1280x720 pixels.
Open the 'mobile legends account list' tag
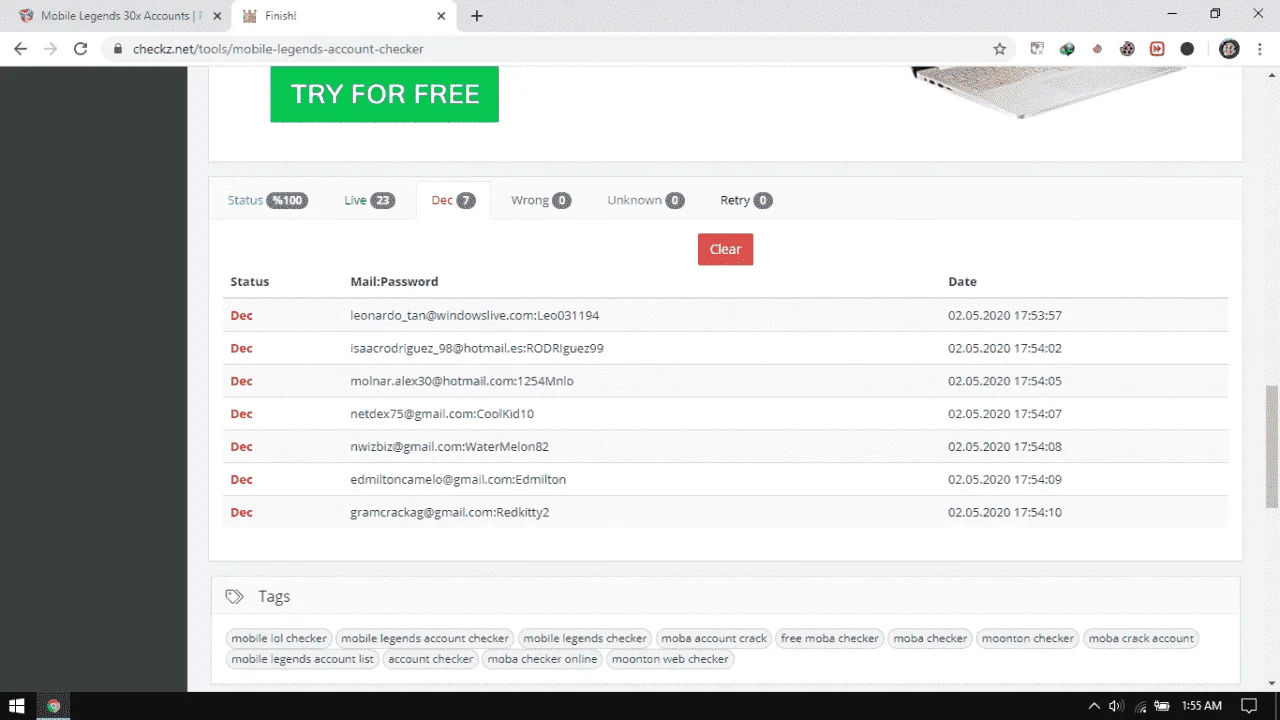[x=303, y=659]
